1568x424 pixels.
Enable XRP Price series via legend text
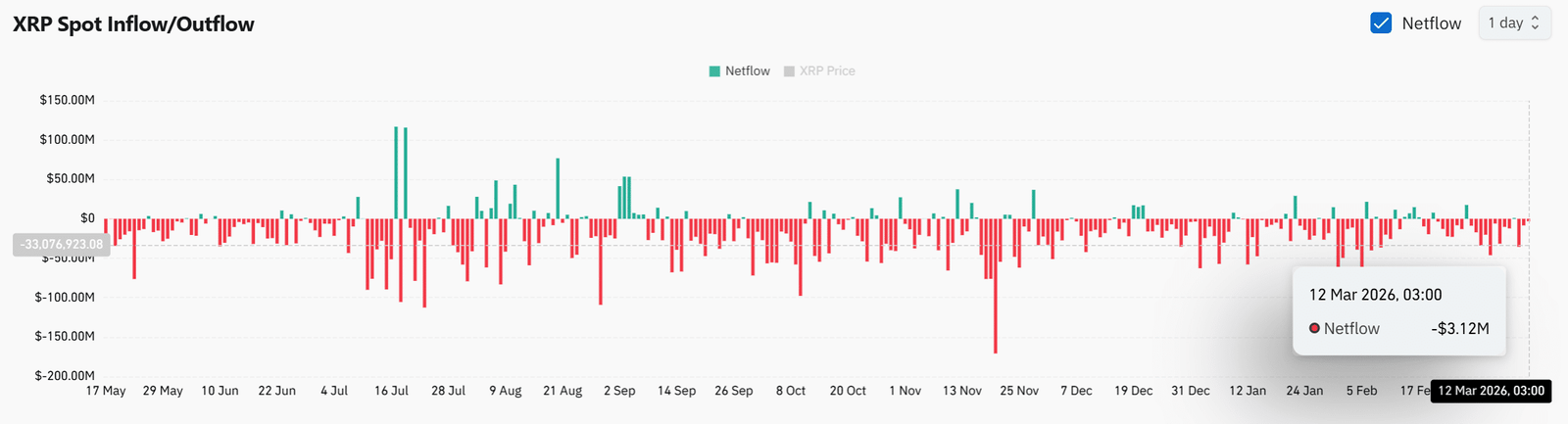[827, 71]
